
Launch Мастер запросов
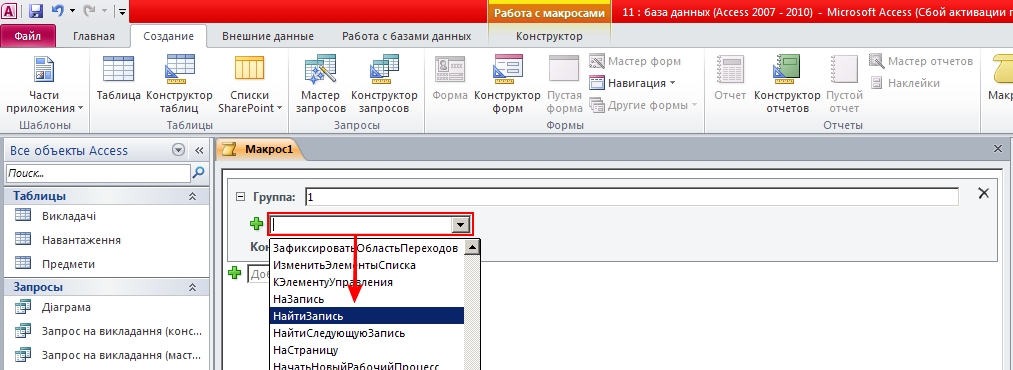pos(320,85)
